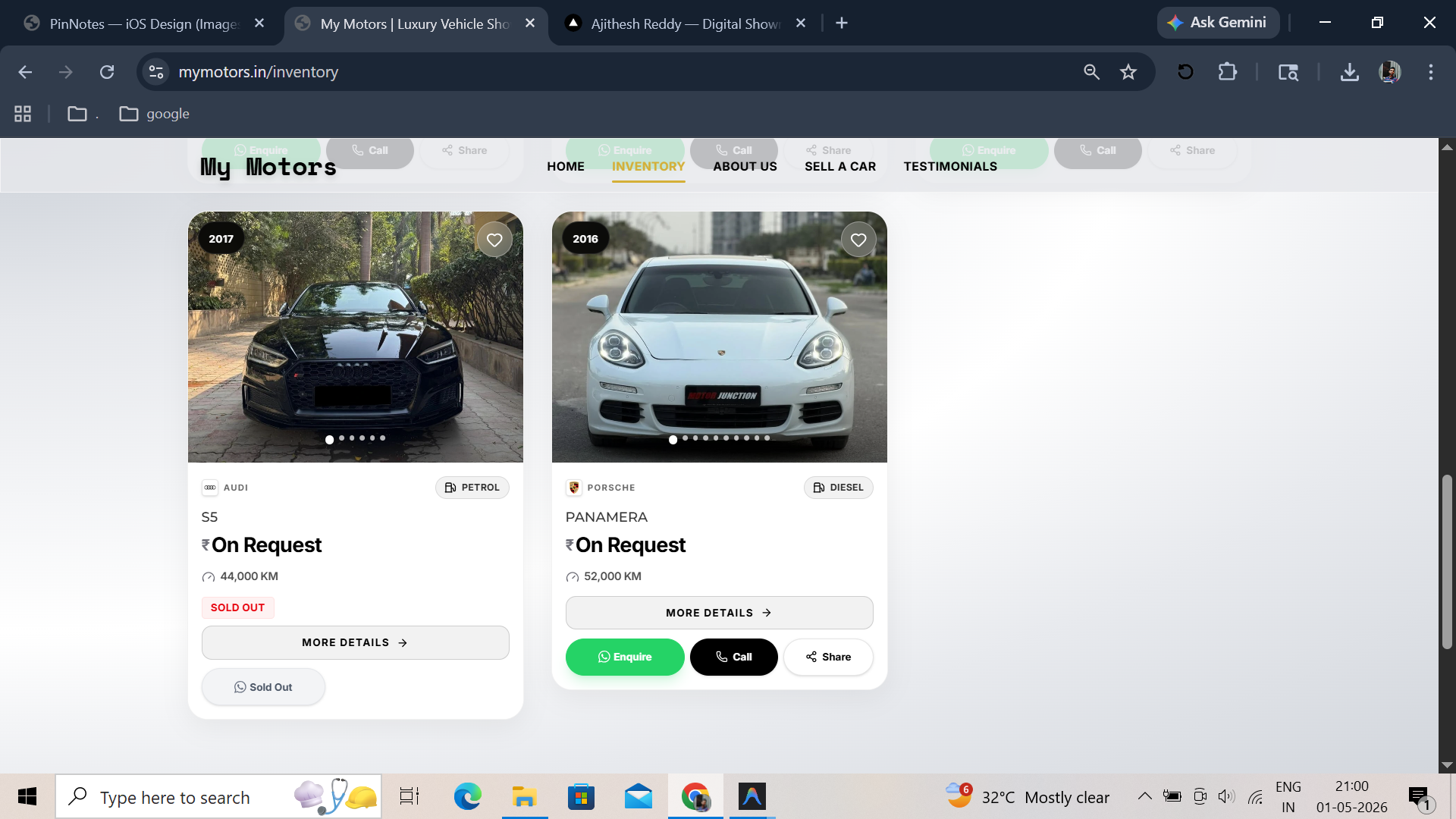View MORE DETAILS for the Audi S5

[x=355, y=642]
